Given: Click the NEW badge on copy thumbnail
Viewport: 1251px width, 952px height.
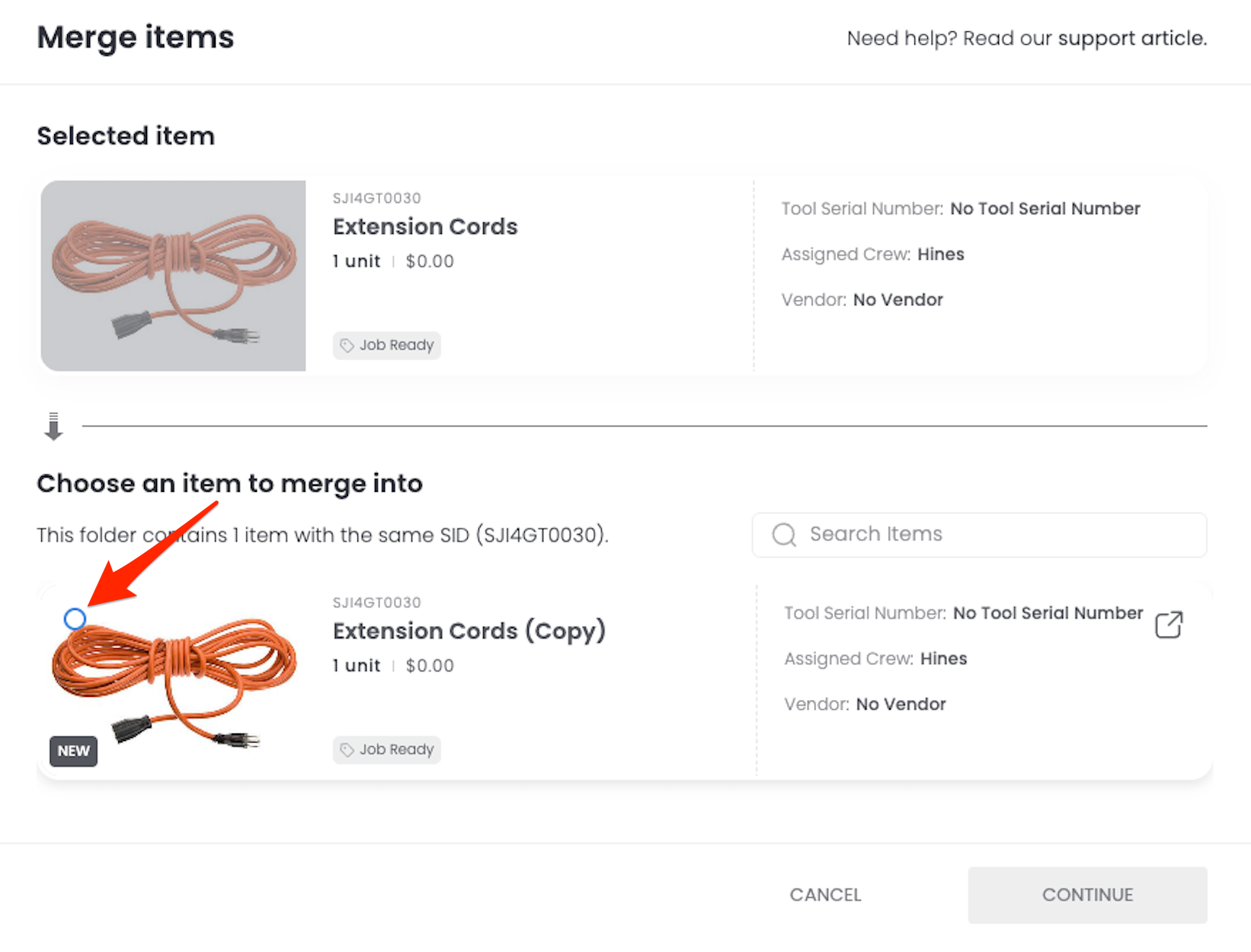Looking at the screenshot, I should click(73, 751).
